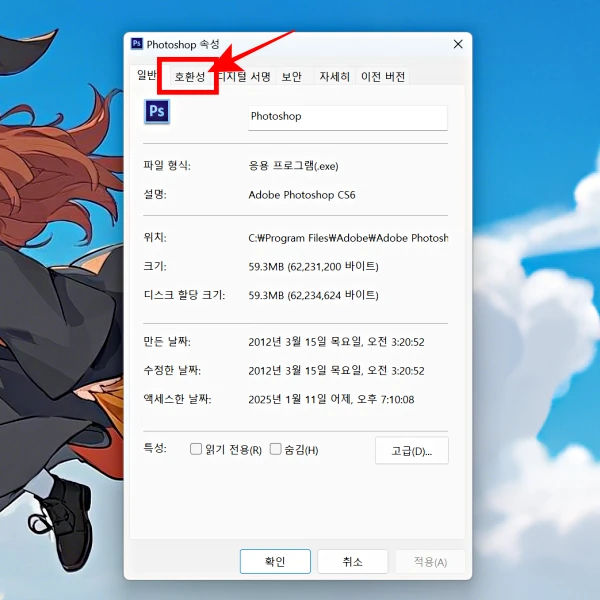This screenshot has width=600, height=600.
Task: Click the 적용(A) button
Action: click(430, 561)
